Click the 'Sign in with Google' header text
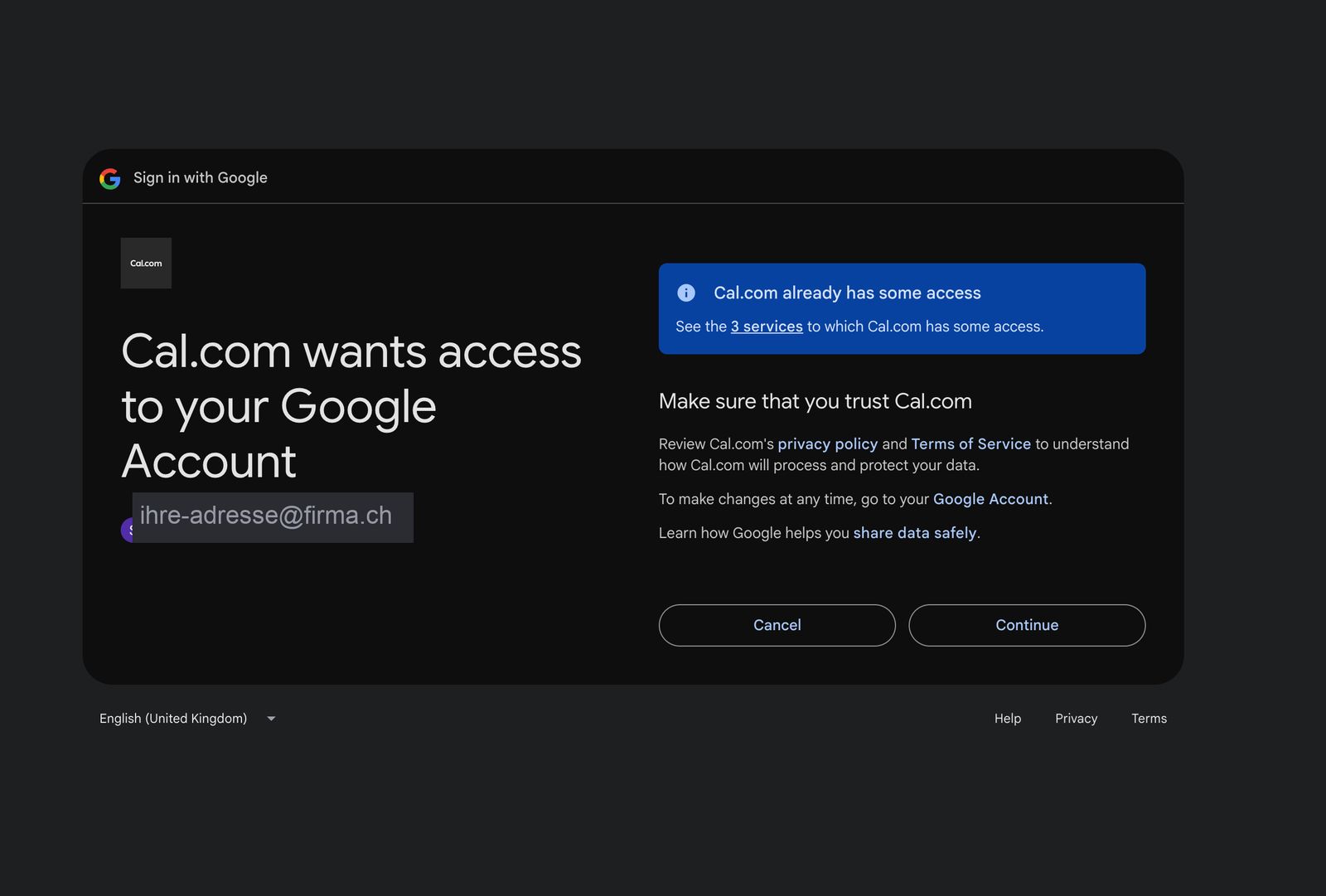Viewport: 1326px width, 896px height. click(201, 178)
